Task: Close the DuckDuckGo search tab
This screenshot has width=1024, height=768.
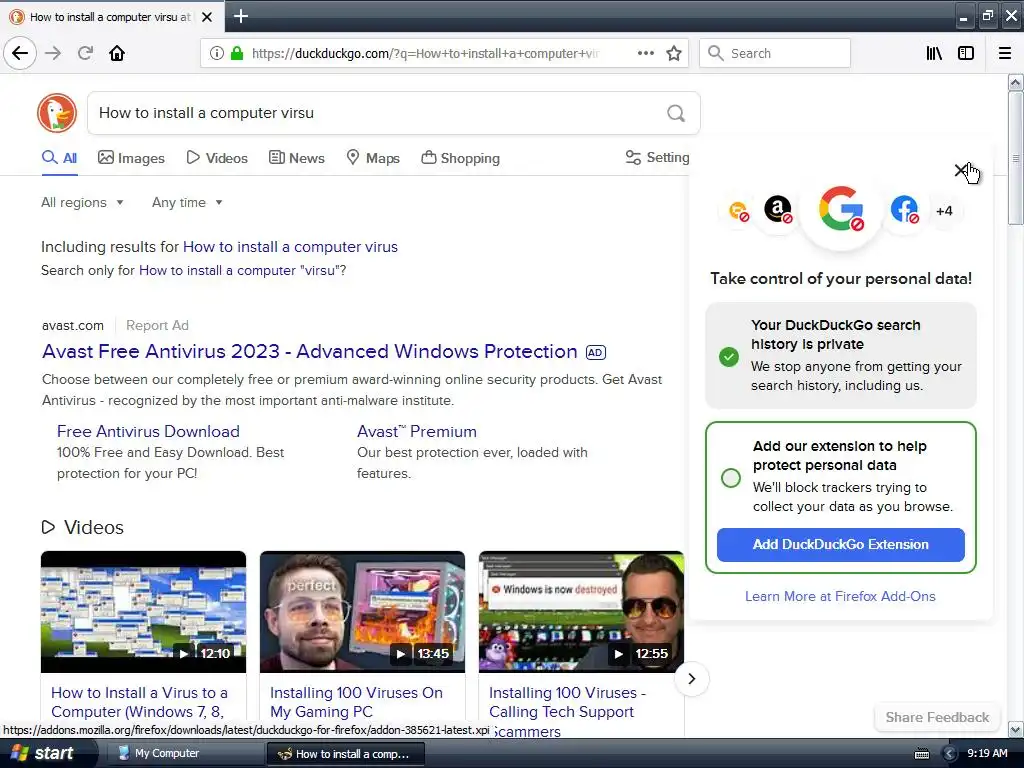Action: click(207, 17)
